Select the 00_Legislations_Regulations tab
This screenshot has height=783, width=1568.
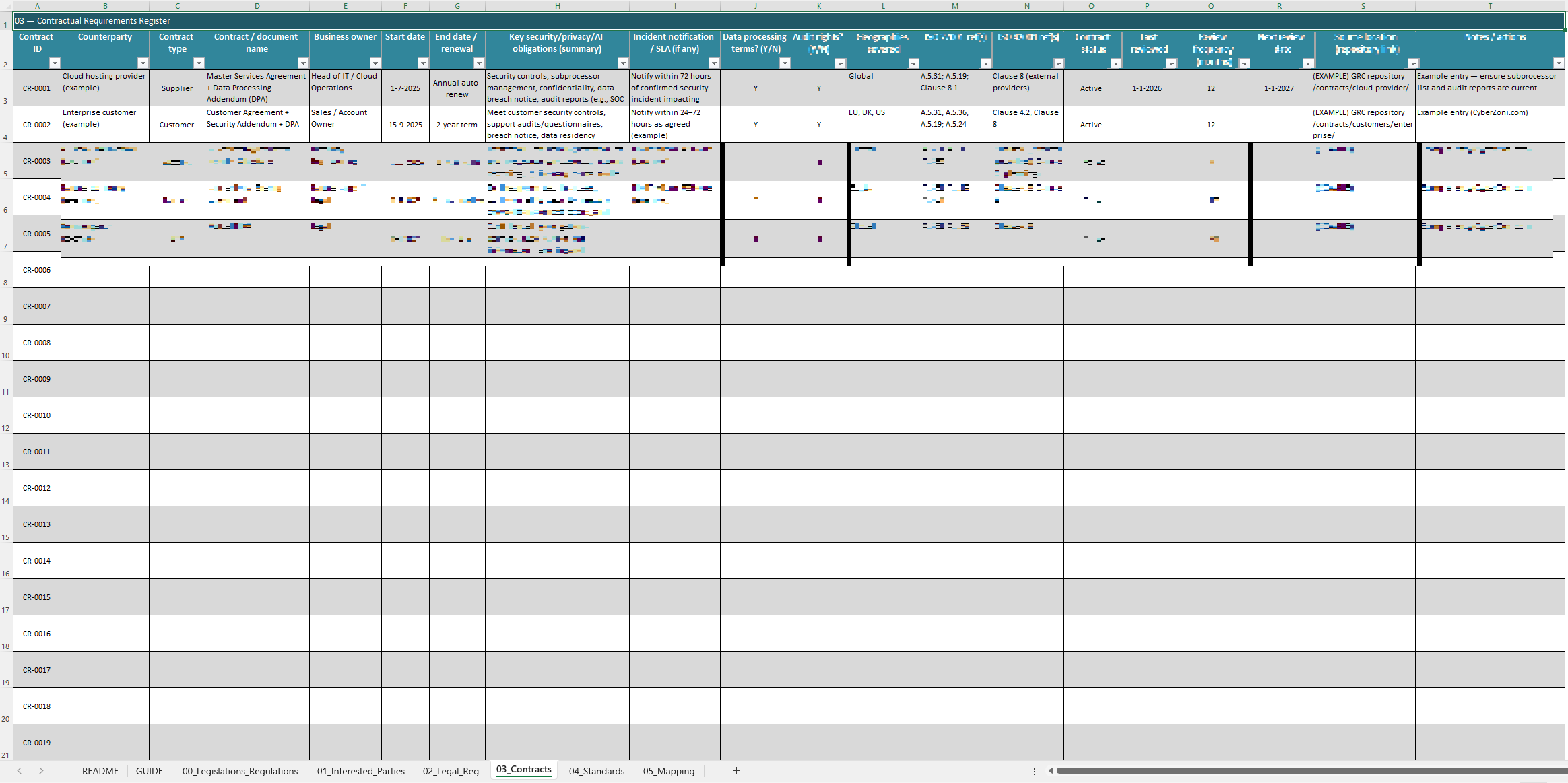click(x=240, y=771)
